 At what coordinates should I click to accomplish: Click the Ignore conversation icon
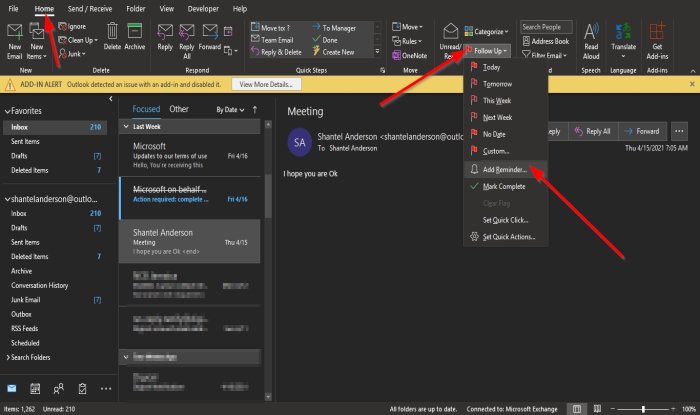pos(72,27)
